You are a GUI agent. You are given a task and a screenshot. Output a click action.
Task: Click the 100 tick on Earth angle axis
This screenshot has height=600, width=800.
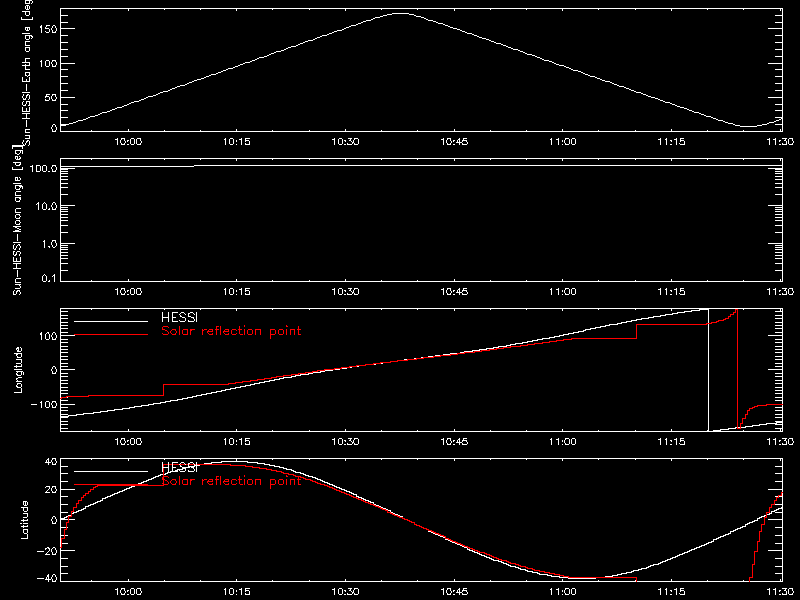pyautogui.click(x=50, y=64)
